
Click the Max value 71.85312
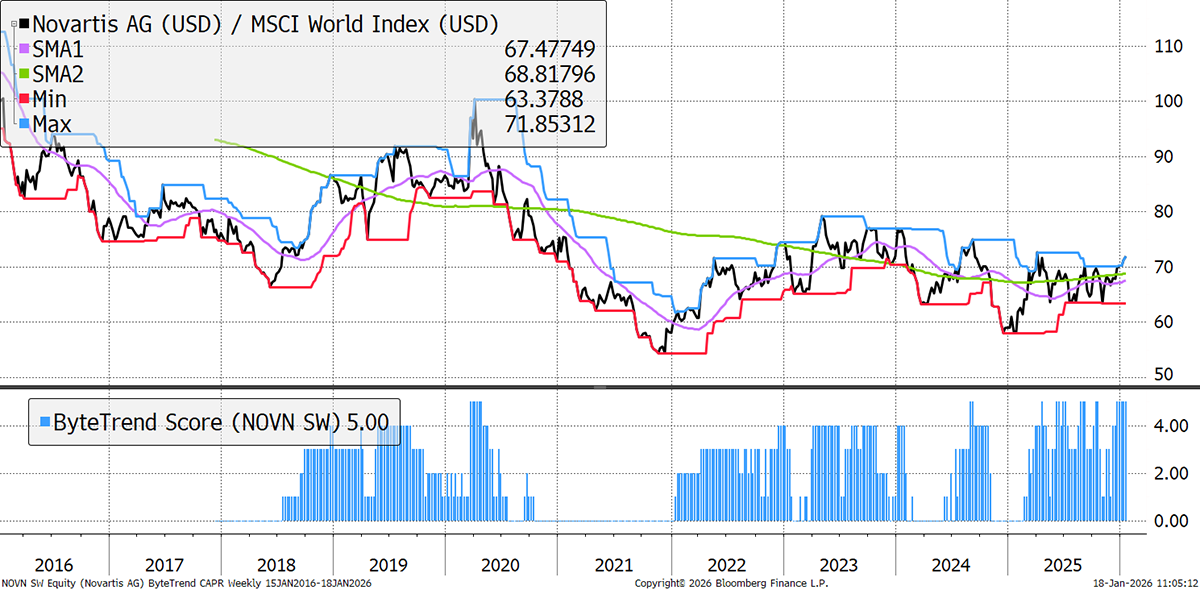(549, 124)
